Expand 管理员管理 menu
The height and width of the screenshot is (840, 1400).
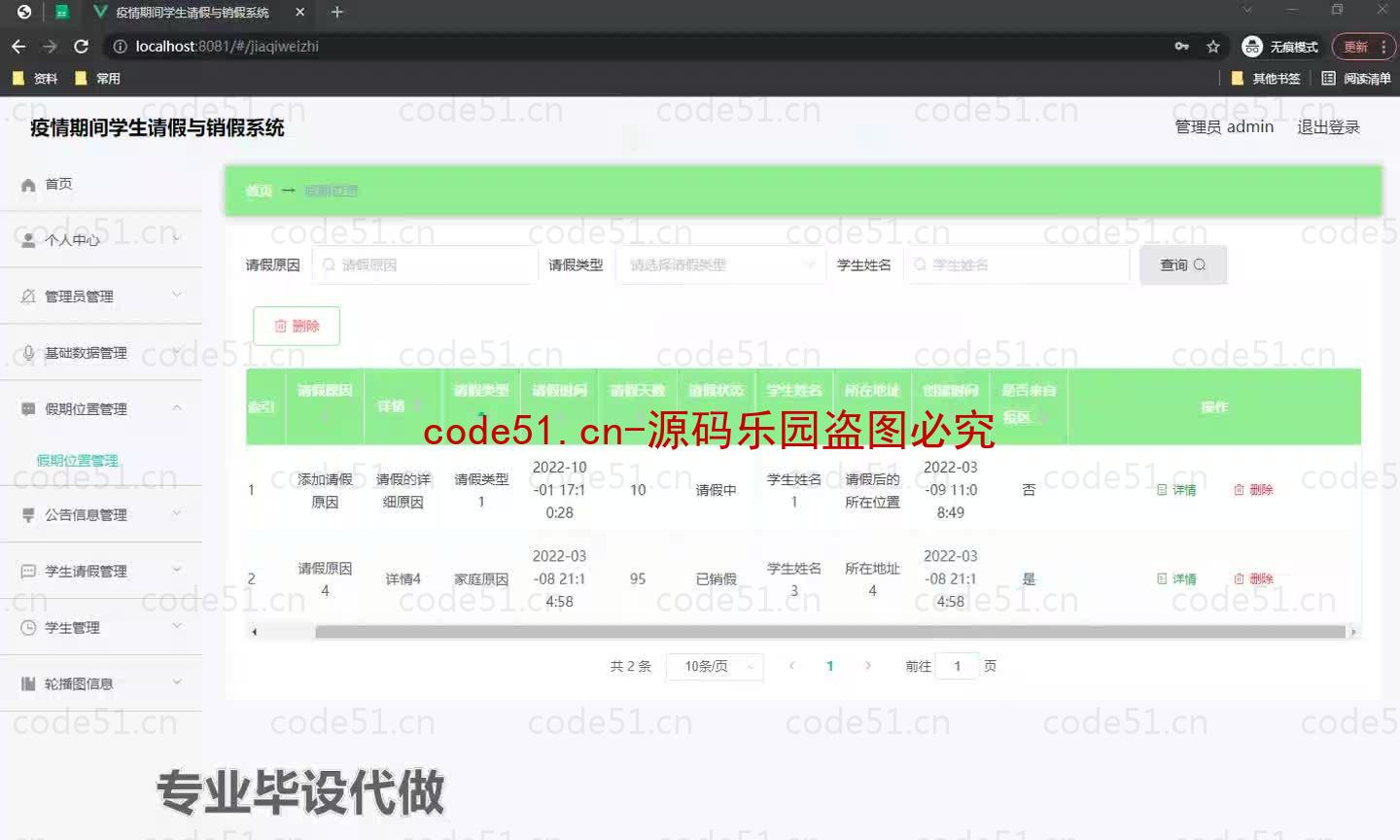101,296
